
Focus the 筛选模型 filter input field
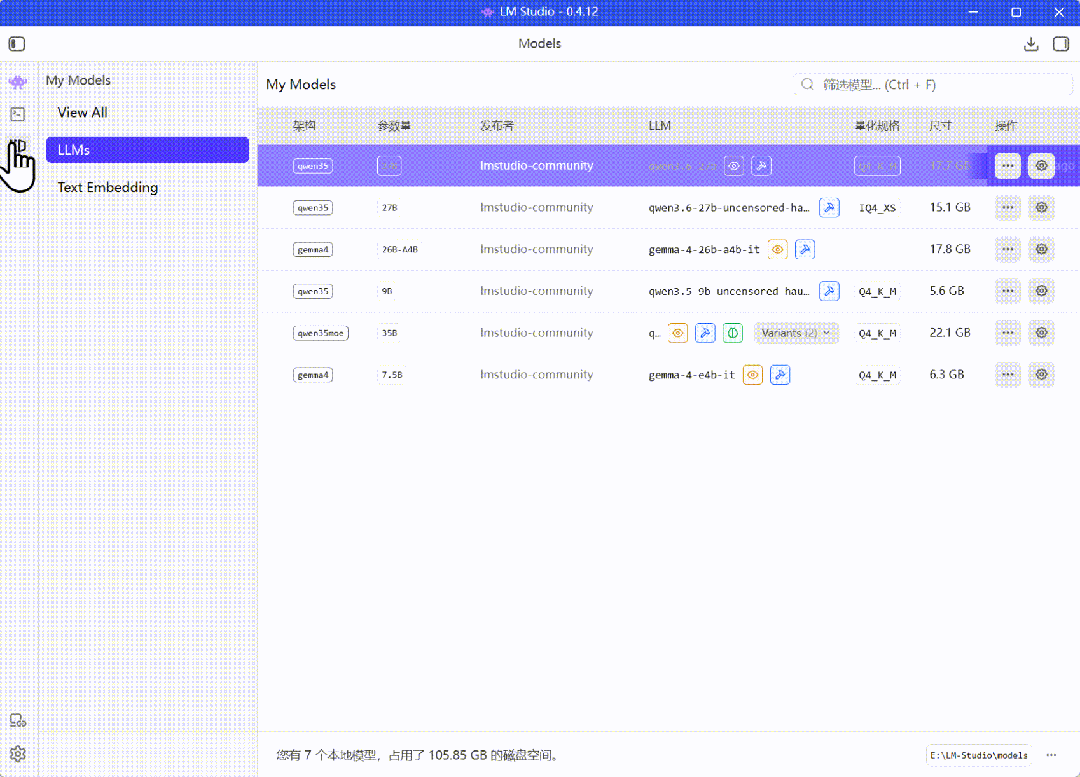click(x=933, y=84)
